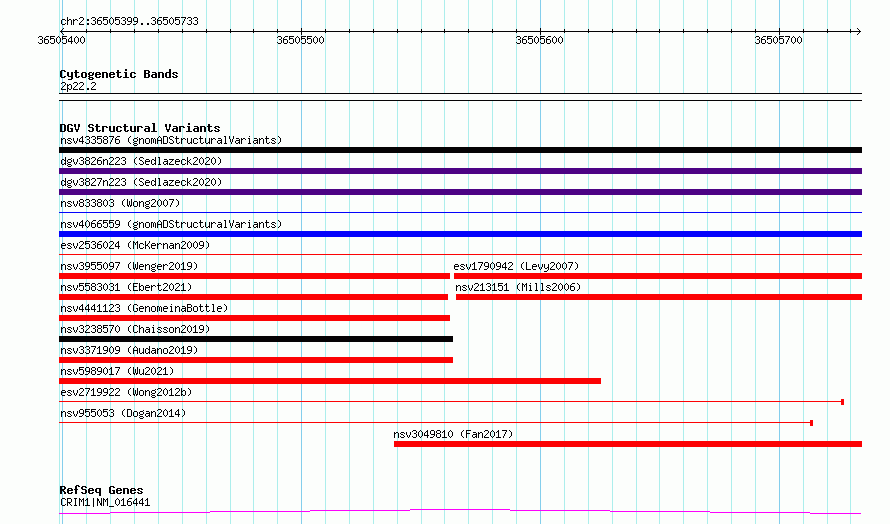Click the red nsv3049810 variant bar
The height and width of the screenshot is (524, 890).
point(628,444)
